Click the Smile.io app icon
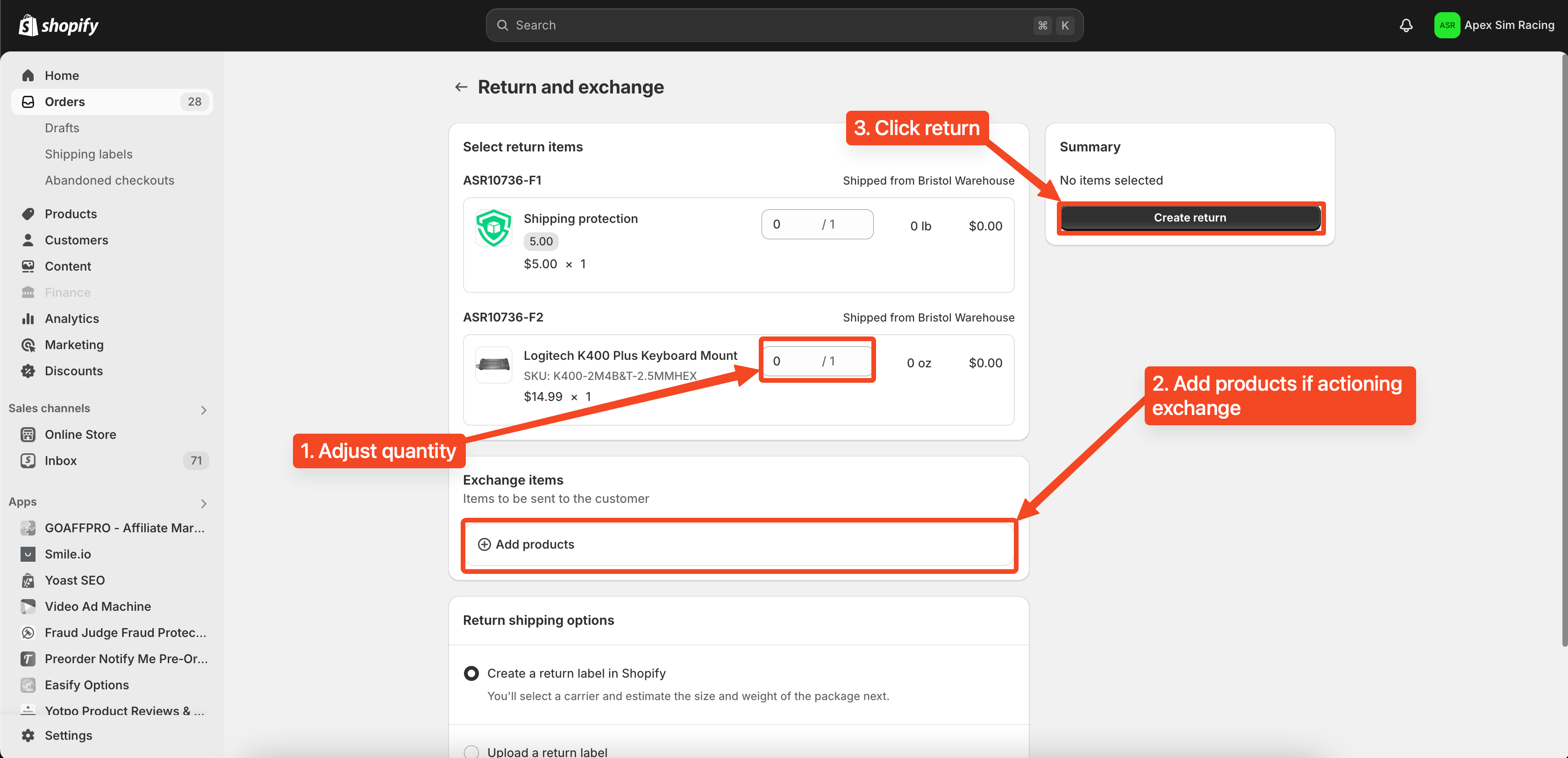The height and width of the screenshot is (758, 1568). (x=28, y=554)
